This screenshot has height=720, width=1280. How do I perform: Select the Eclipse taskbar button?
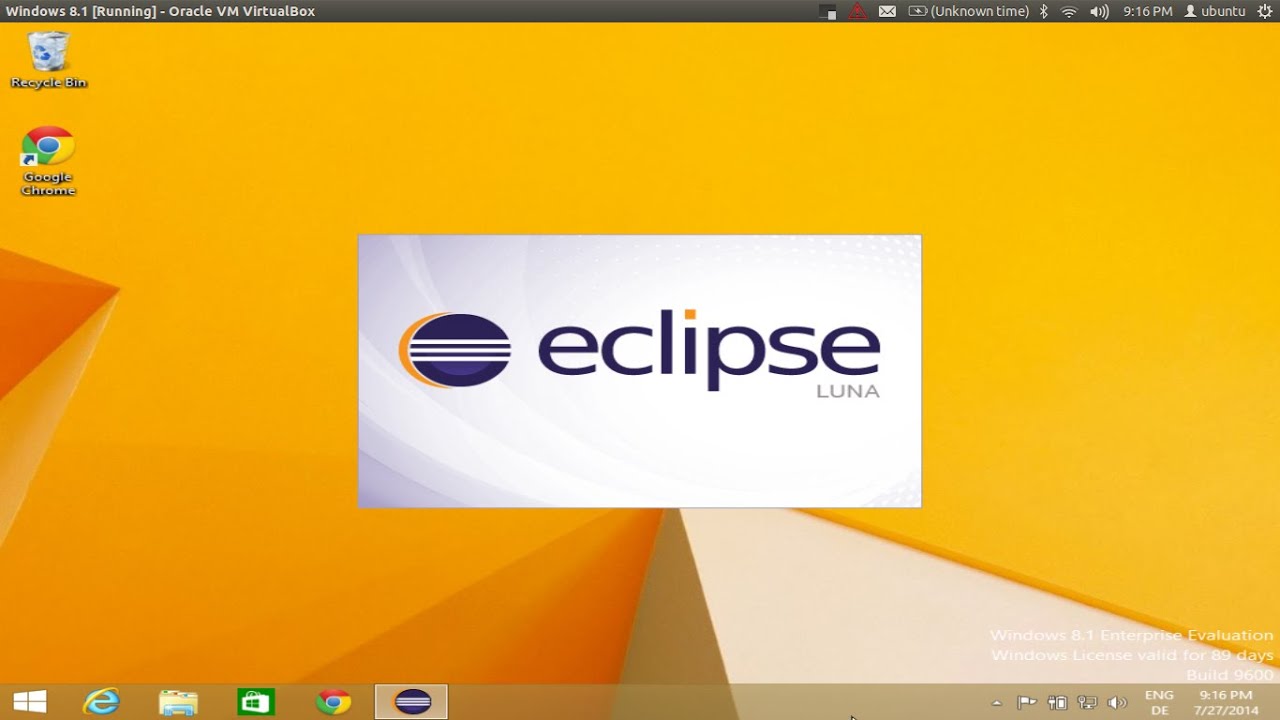pyautogui.click(x=411, y=702)
